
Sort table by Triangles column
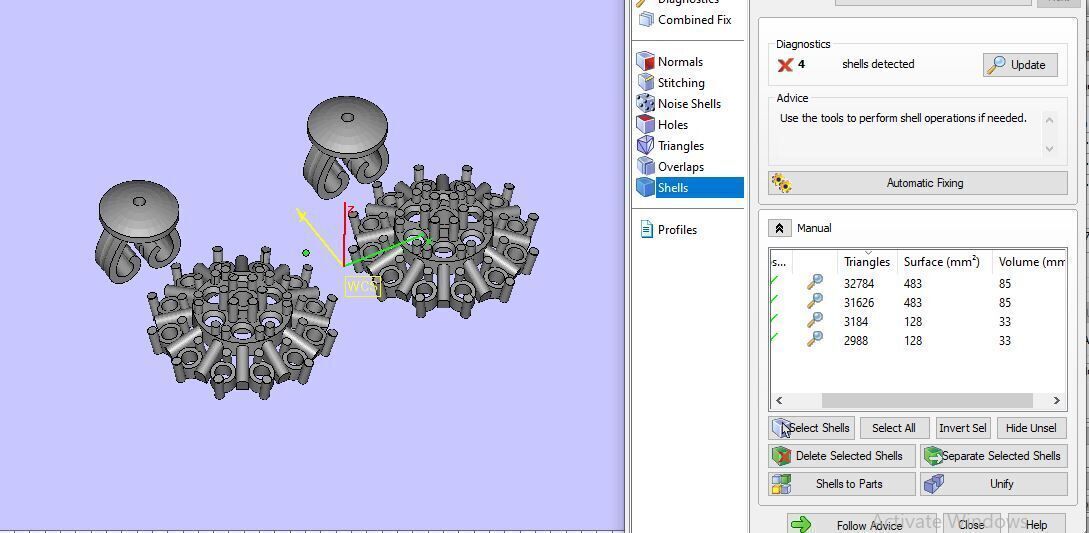click(x=867, y=262)
